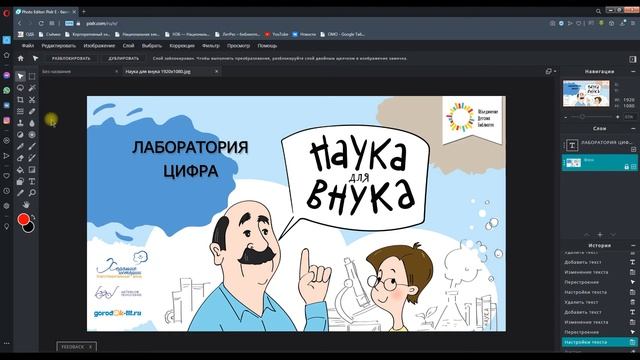Open the YouTube bookmark
The image size is (640, 360).
pyautogui.click(x=276, y=34)
